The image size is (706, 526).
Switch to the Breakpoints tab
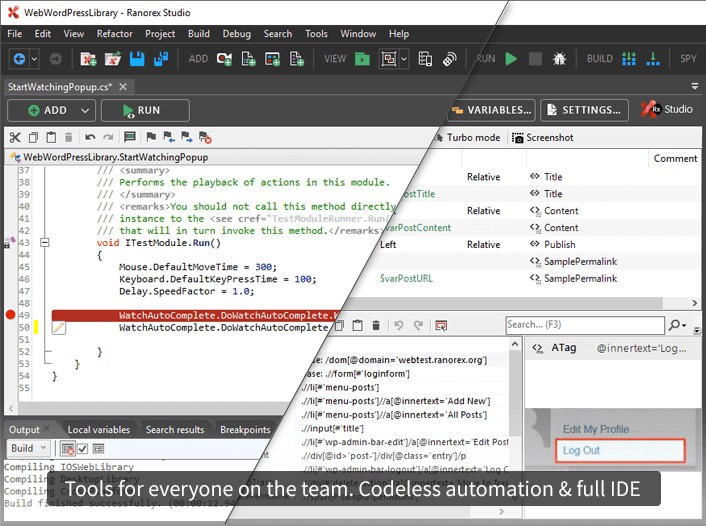(244, 430)
